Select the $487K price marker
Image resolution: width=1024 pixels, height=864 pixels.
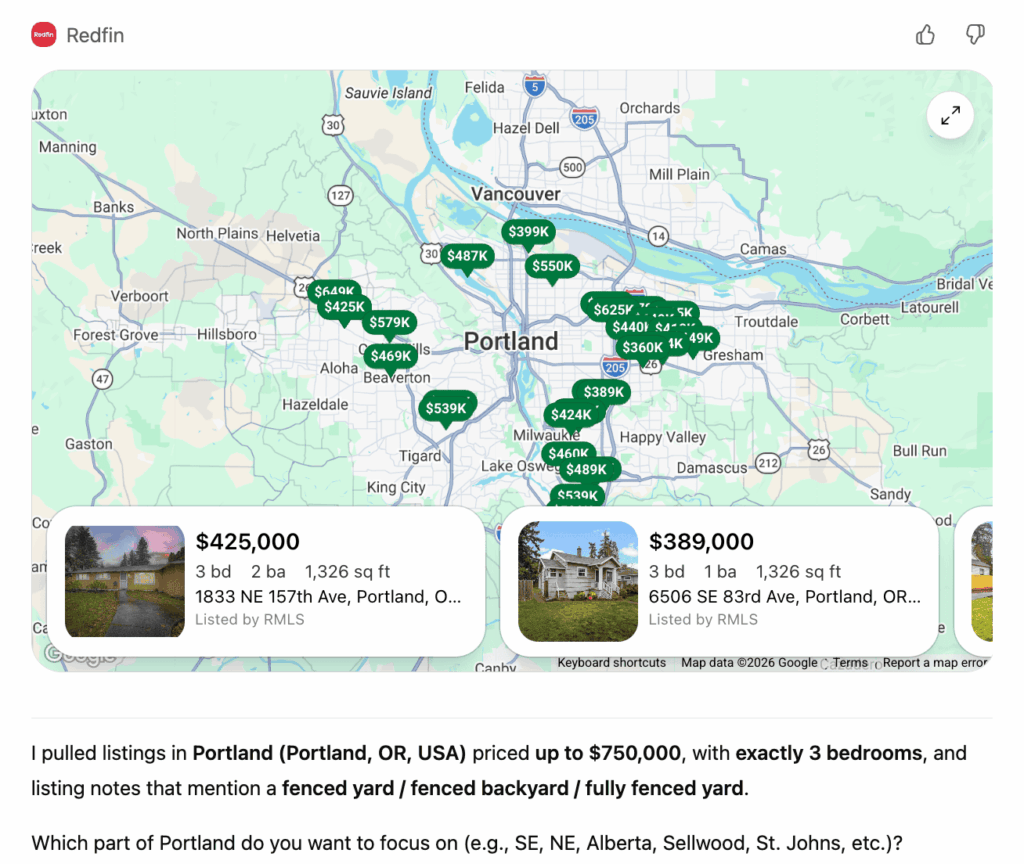coord(467,255)
